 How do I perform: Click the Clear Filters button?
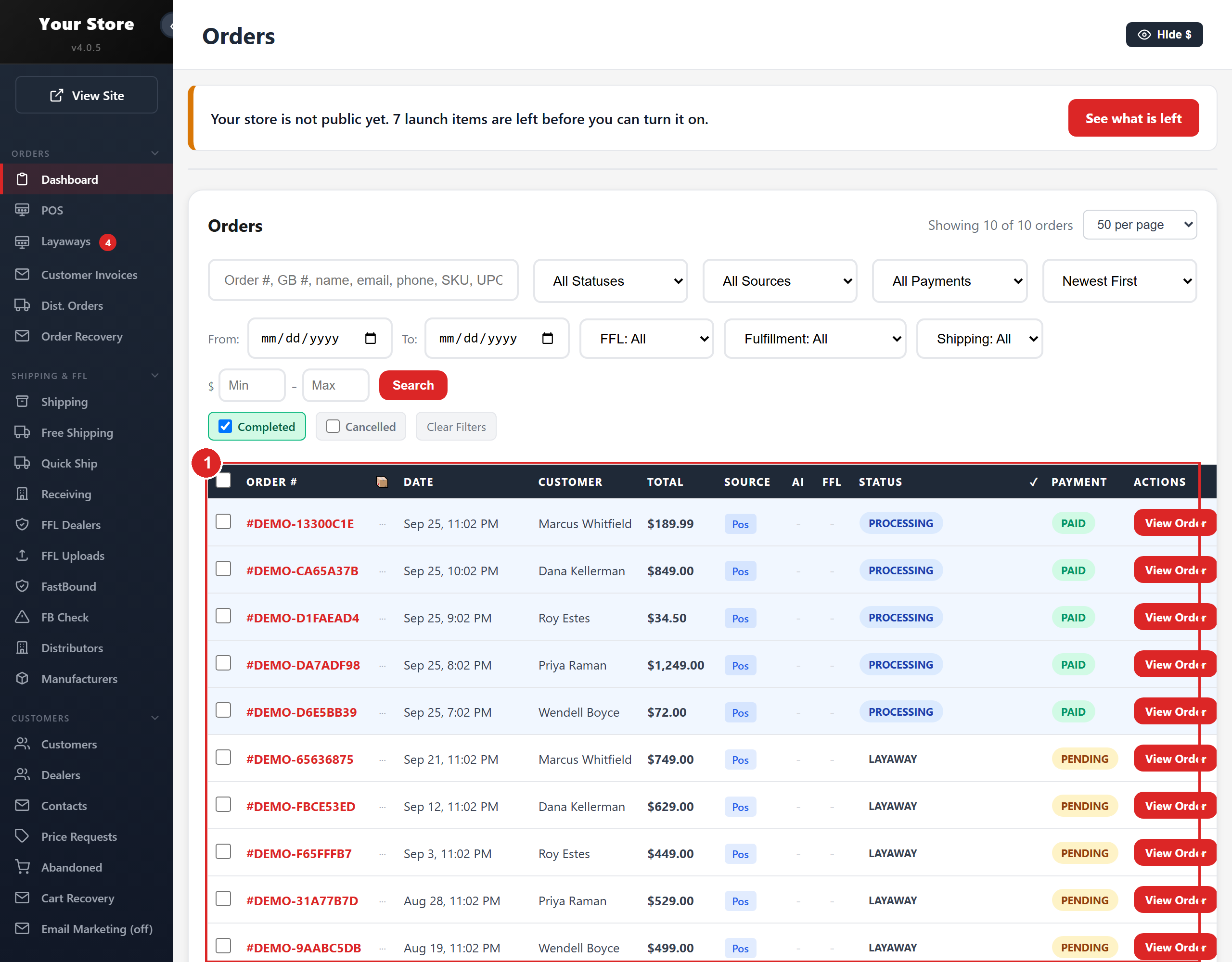tap(456, 426)
